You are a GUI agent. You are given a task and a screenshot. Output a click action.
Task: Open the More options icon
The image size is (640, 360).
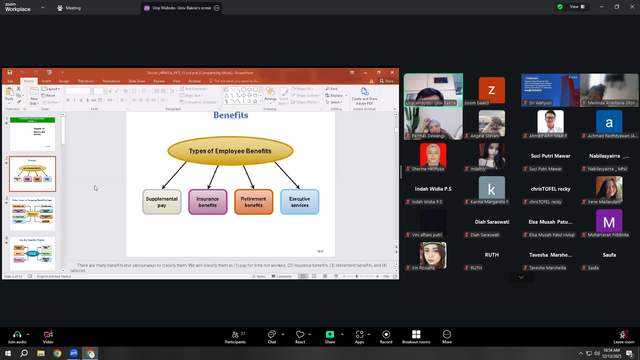447,334
